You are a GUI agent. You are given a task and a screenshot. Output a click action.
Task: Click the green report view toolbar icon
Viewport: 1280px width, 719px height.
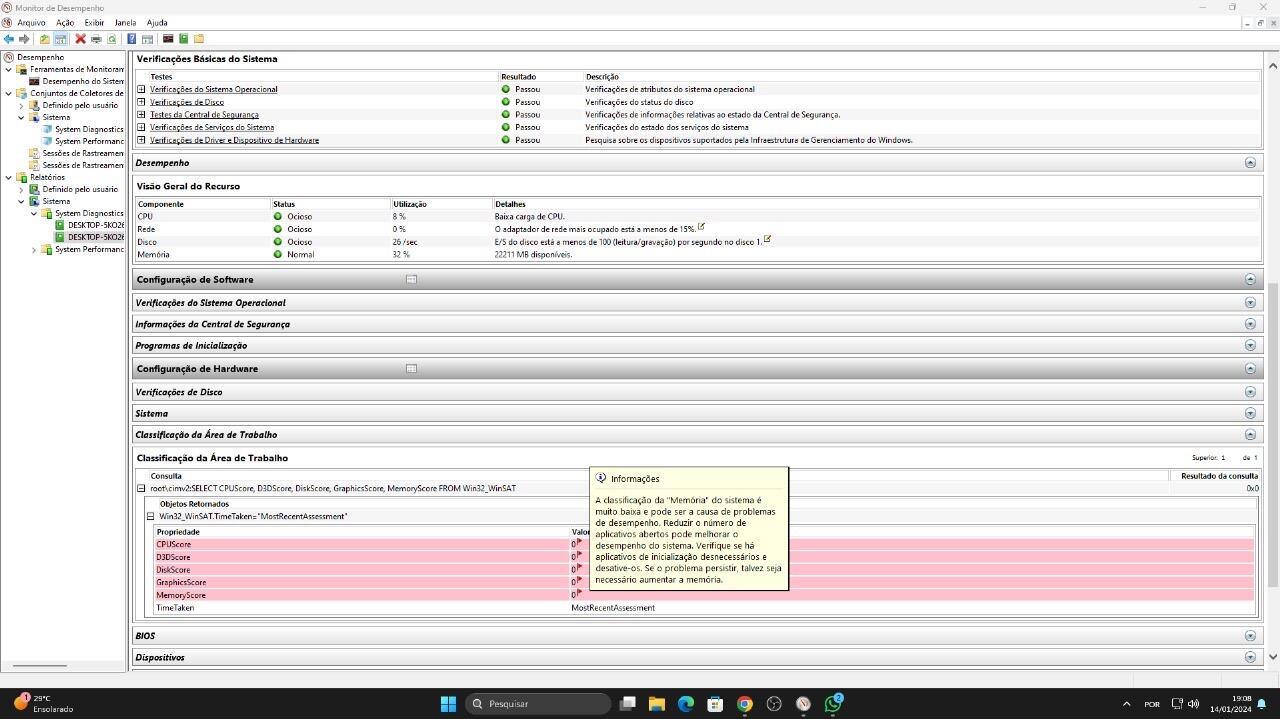coord(183,39)
